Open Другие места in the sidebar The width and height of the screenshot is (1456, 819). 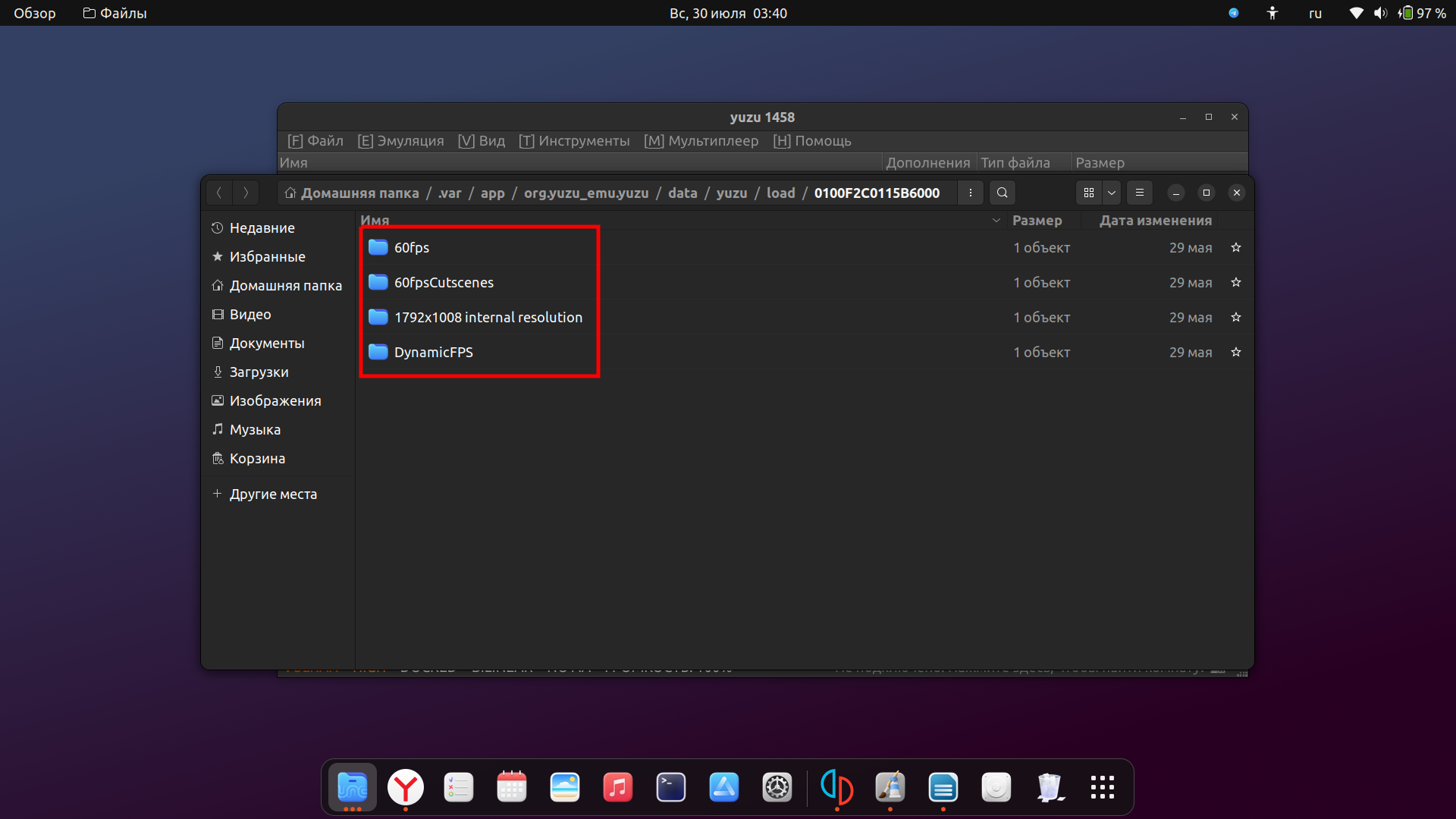tap(278, 494)
